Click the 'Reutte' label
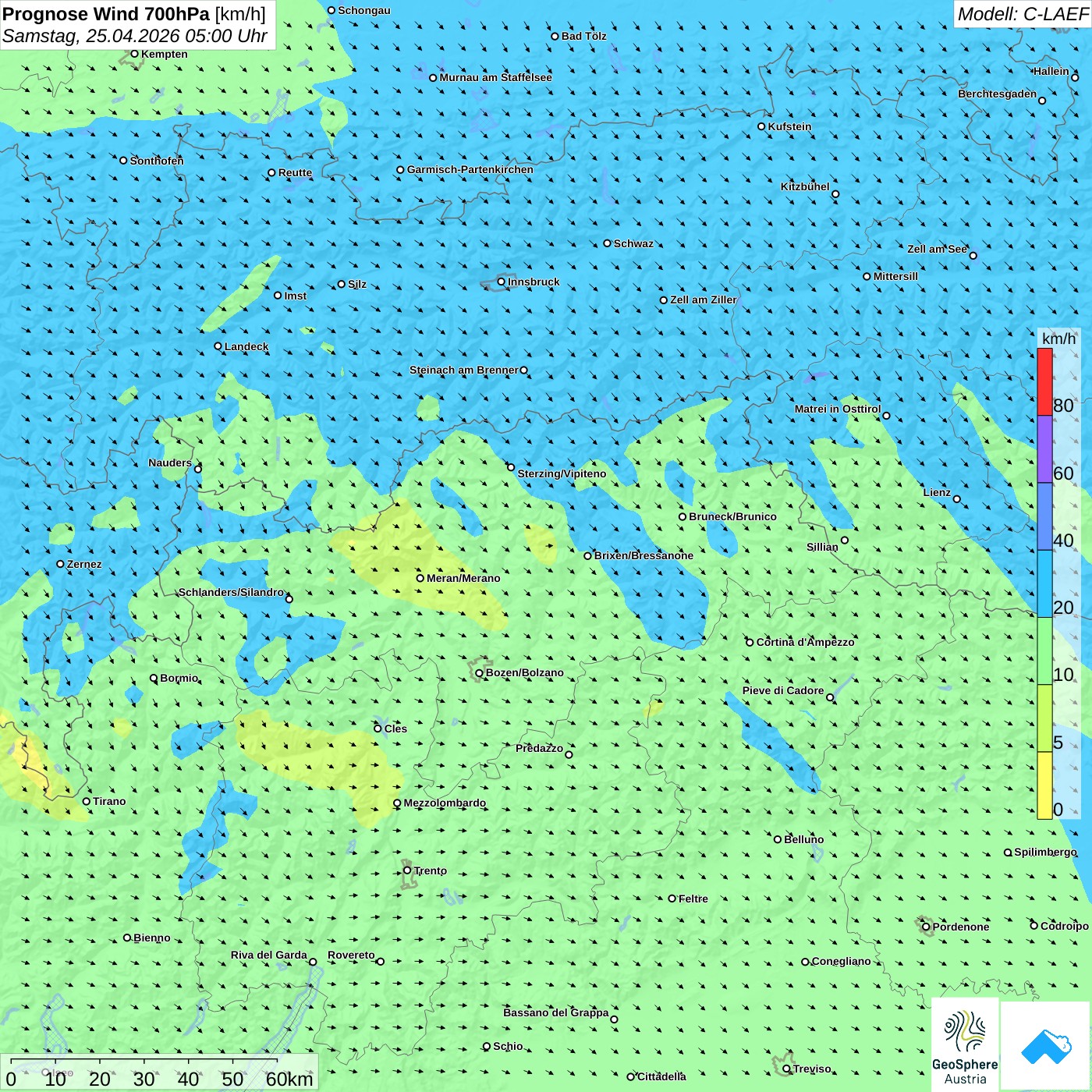Viewport: 1092px width, 1092px height. (295, 172)
